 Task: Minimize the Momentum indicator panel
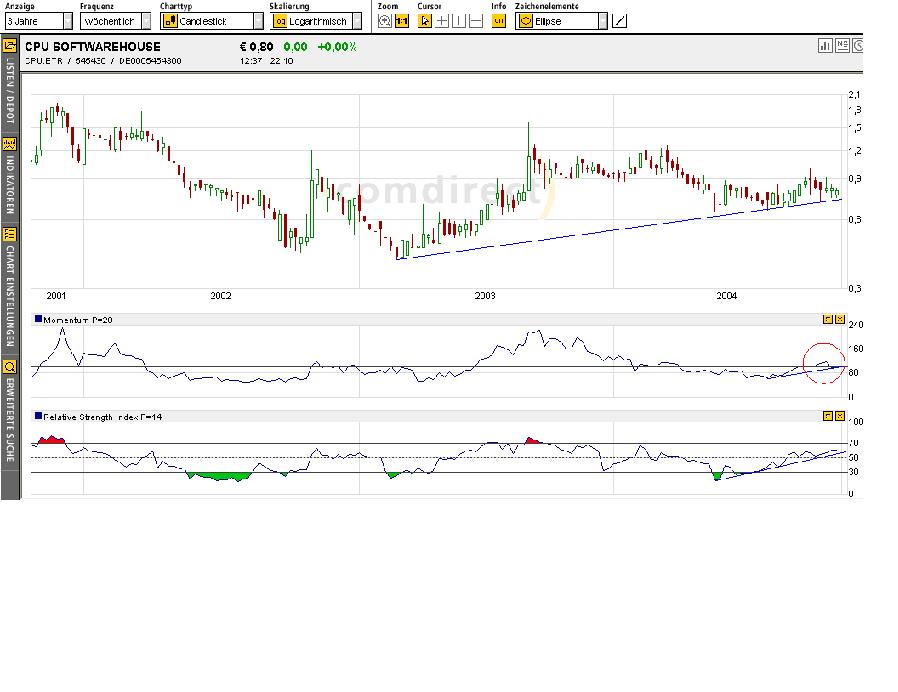point(828,319)
